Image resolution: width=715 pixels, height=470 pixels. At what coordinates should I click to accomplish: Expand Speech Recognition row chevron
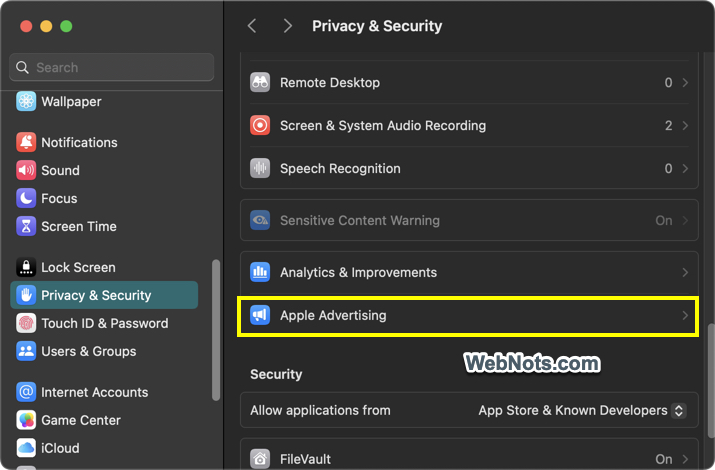[685, 168]
